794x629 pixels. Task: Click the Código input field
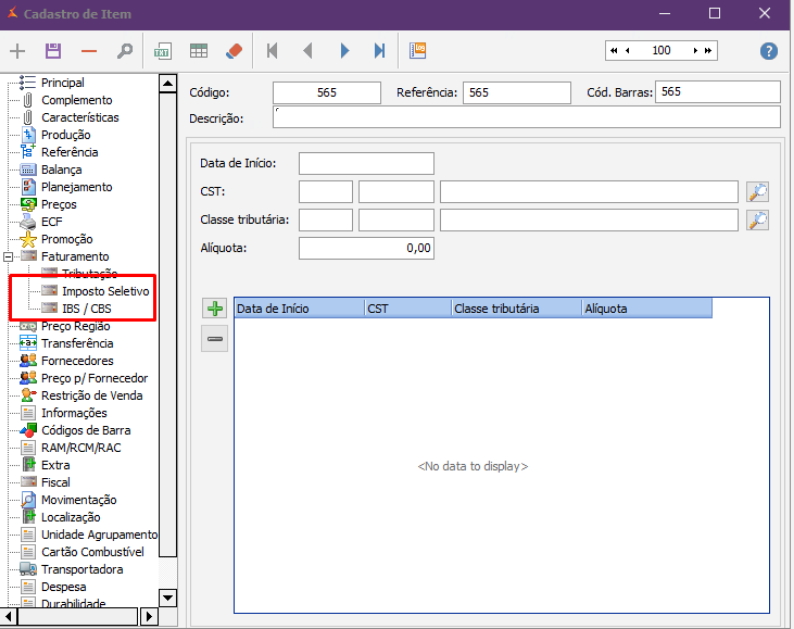[327, 93]
